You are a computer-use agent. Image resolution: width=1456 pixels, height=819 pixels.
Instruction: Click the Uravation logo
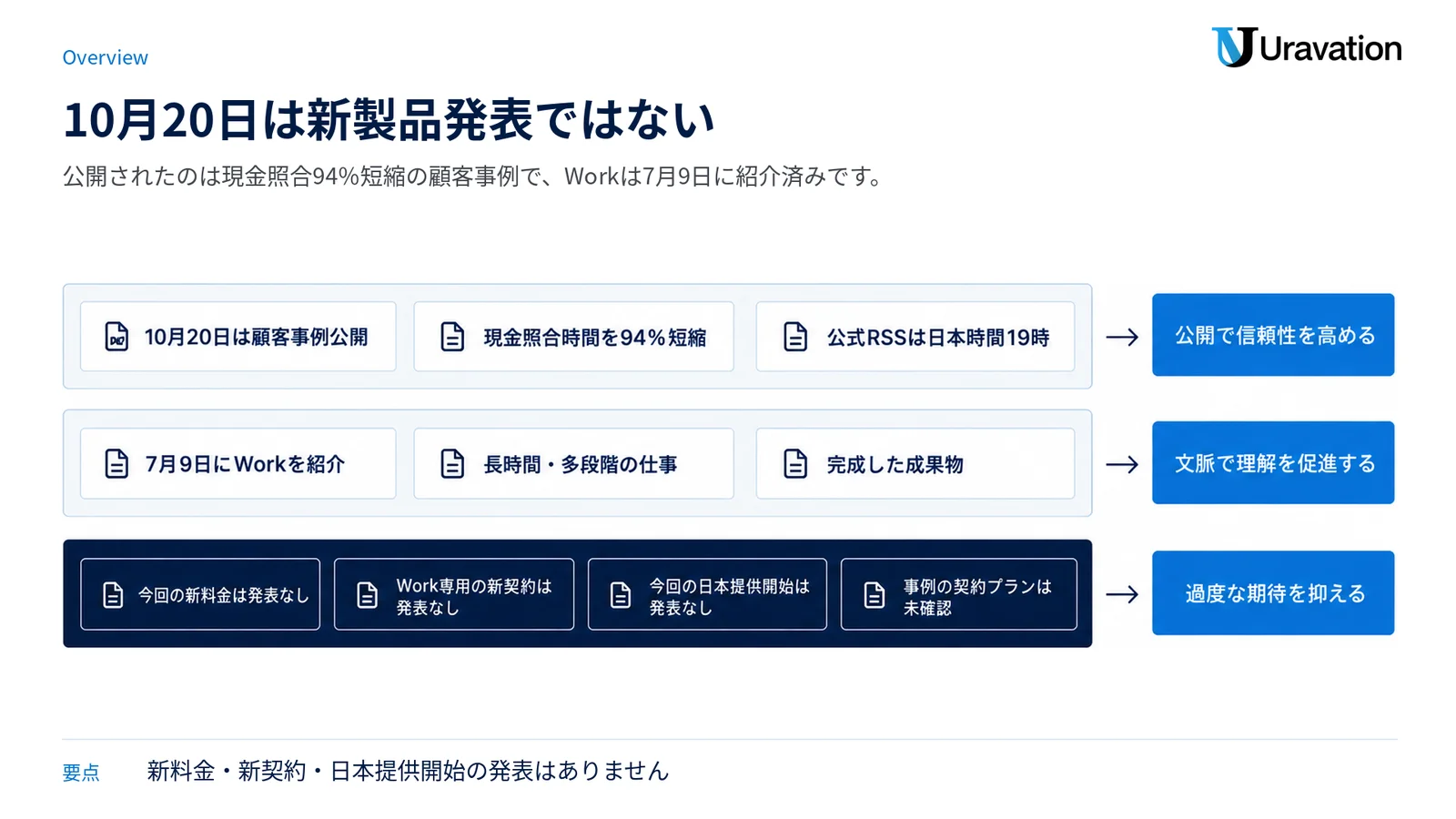click(x=1306, y=47)
